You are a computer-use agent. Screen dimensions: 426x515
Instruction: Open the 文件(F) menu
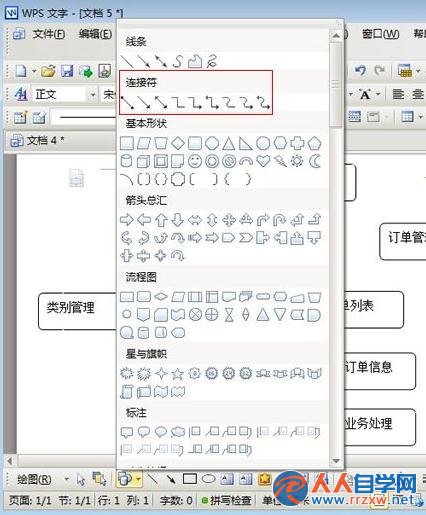point(49,34)
